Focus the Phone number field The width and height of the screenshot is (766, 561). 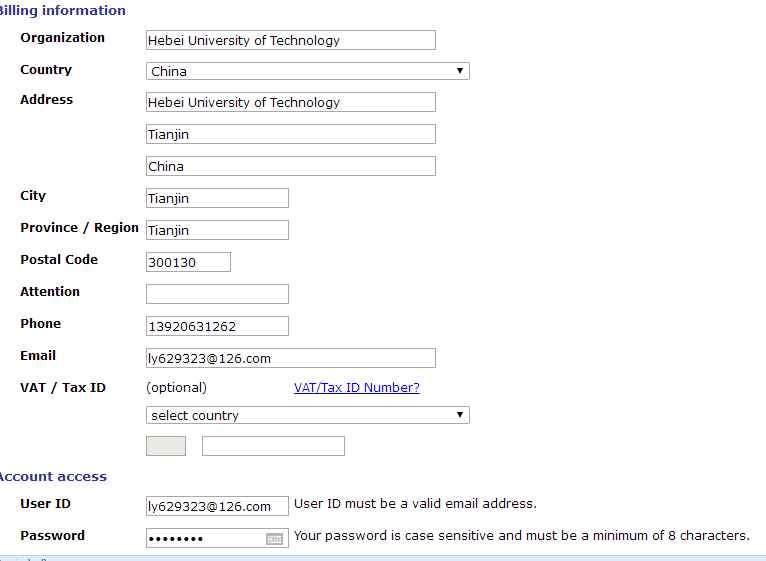point(217,326)
